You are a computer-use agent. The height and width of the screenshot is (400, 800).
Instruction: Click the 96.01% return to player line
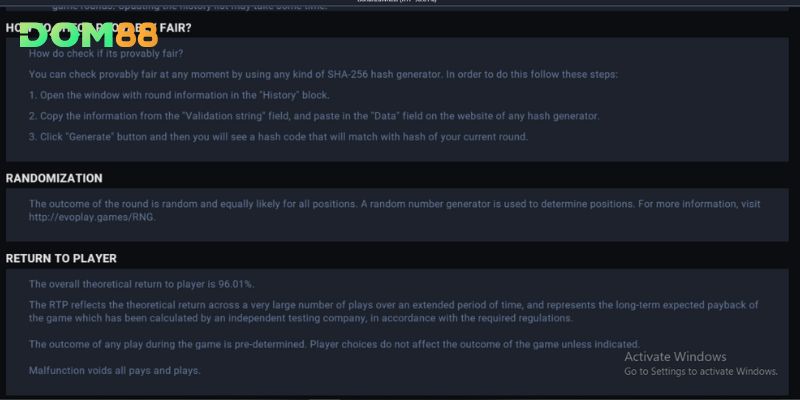[x=141, y=284]
